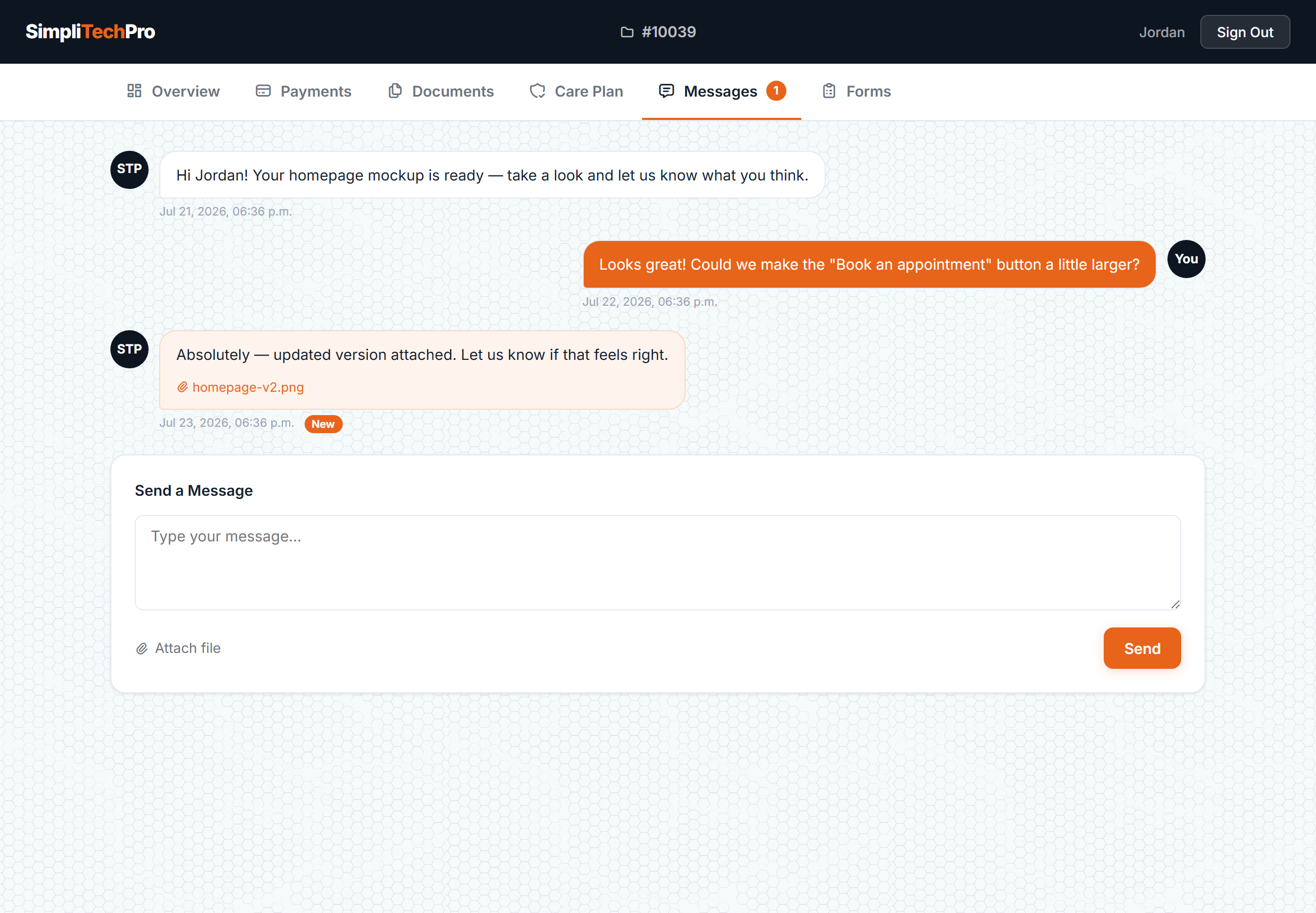Click the message box resize handle

[x=1175, y=604]
